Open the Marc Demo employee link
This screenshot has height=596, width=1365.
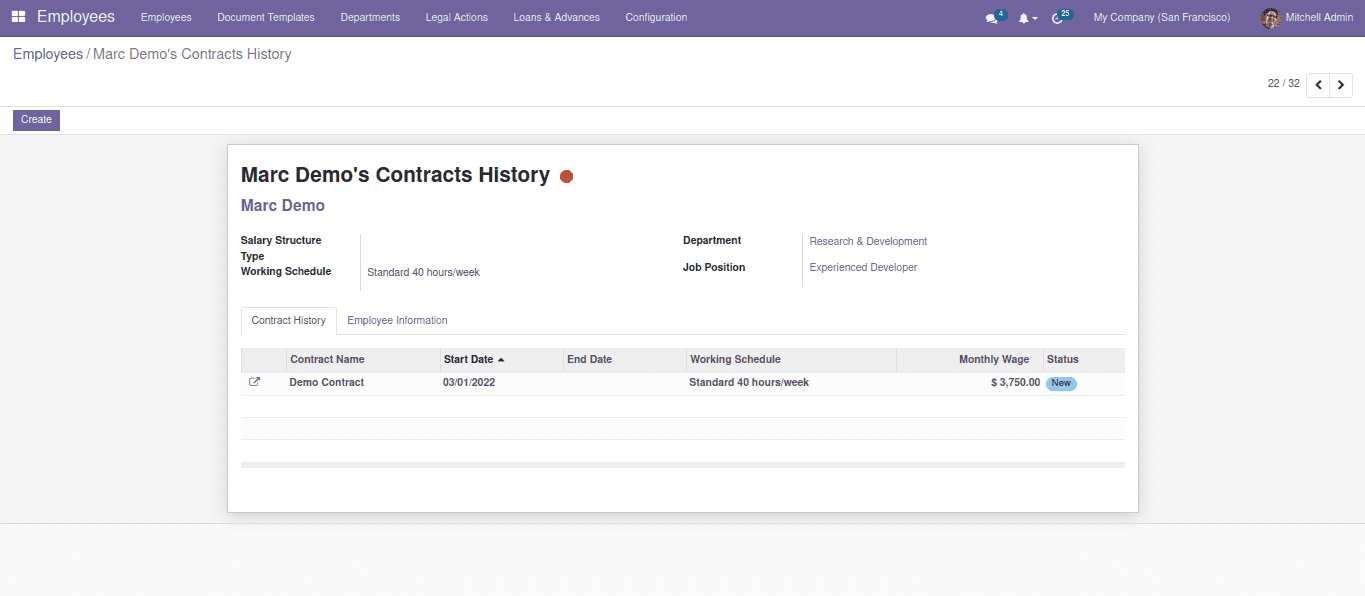(283, 206)
